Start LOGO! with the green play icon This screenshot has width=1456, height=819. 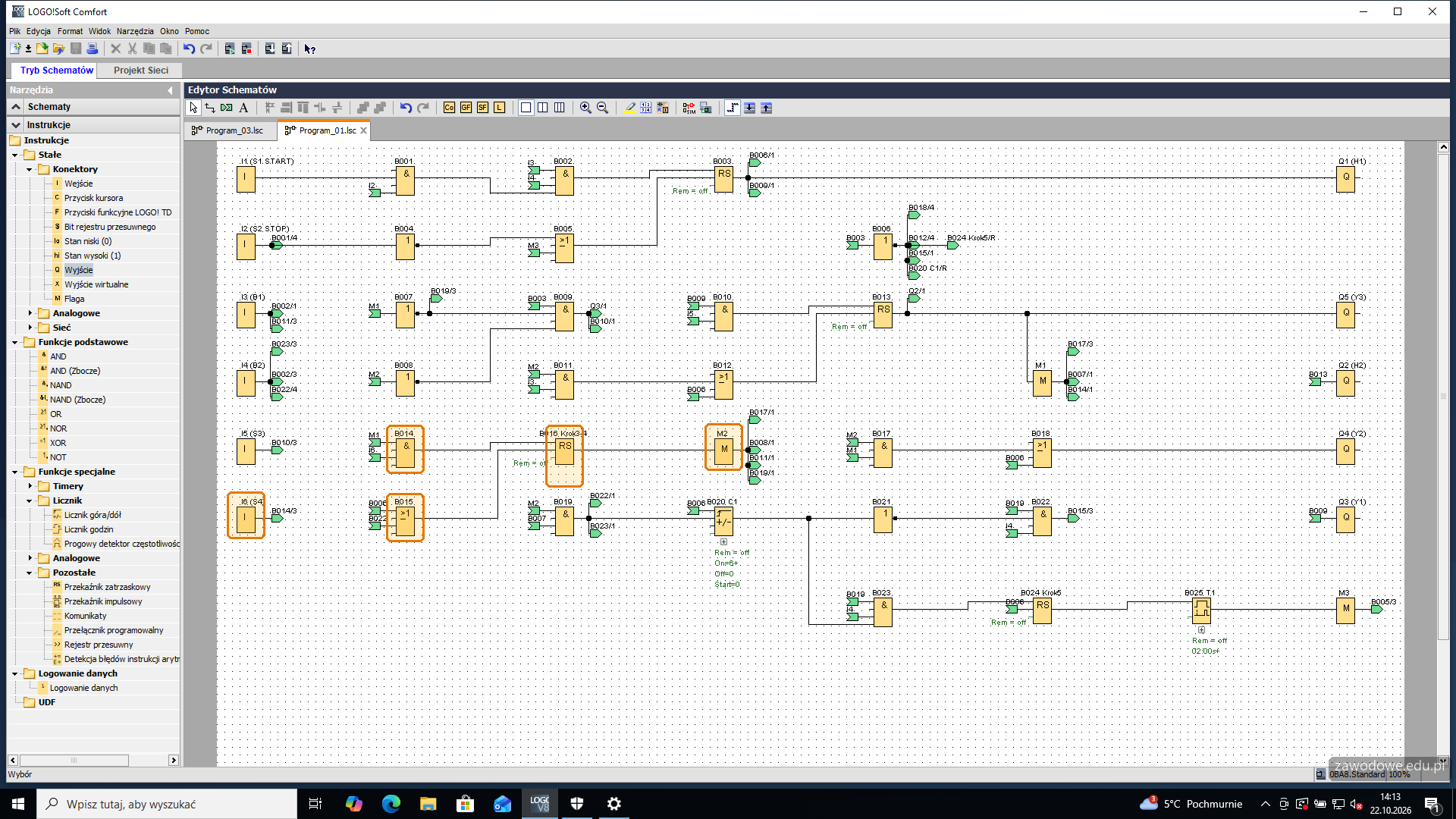pos(230,49)
